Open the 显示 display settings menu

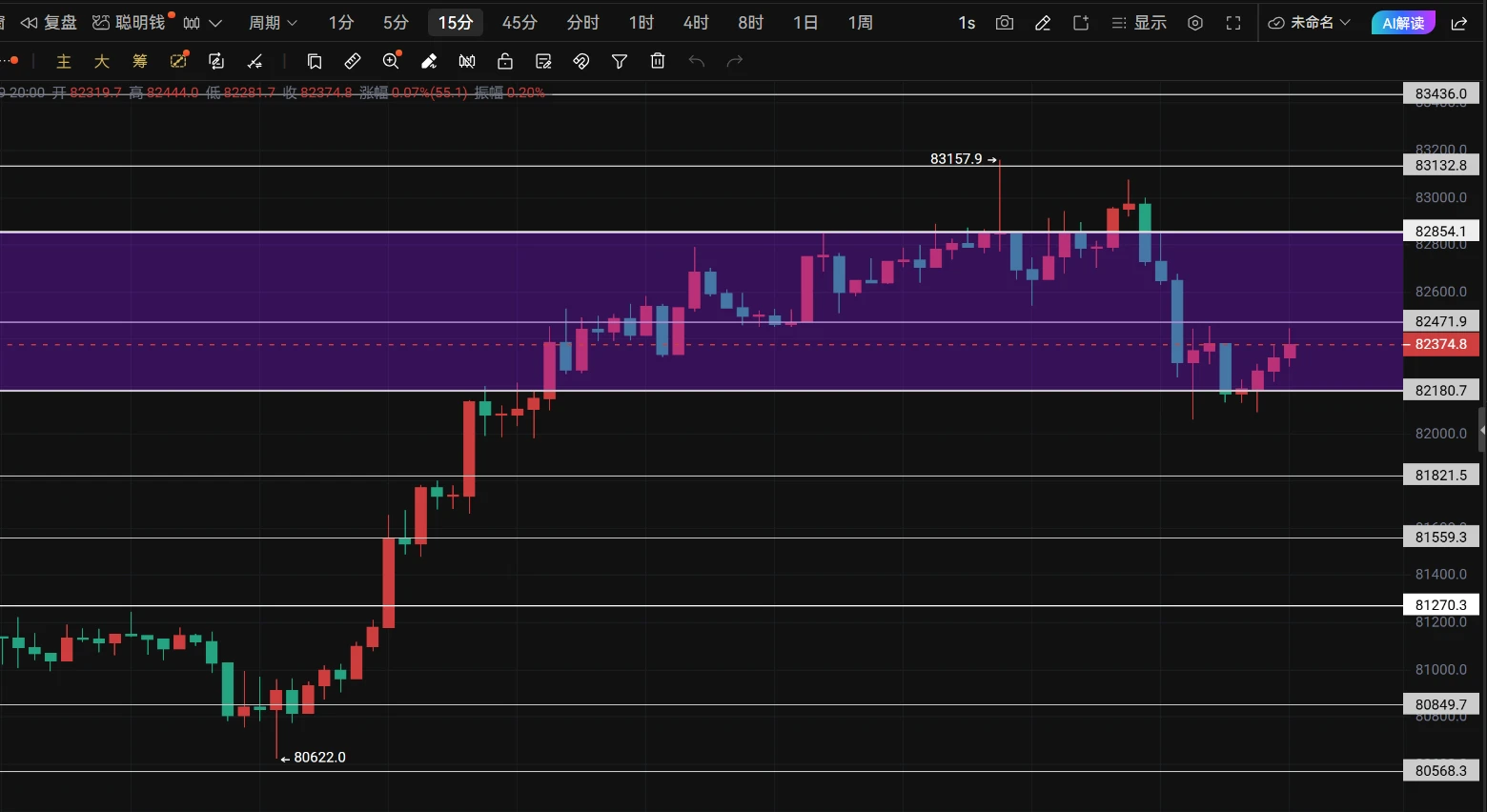point(1139,23)
